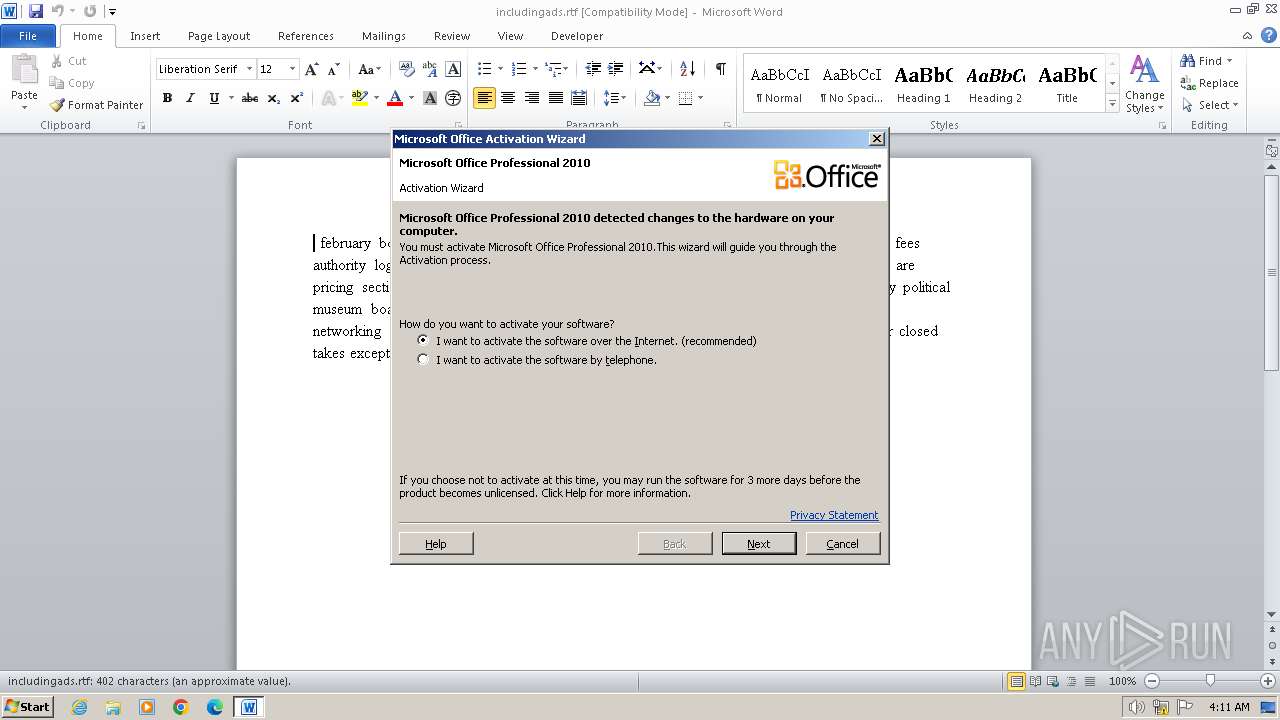Open the Find dropdown arrow
Image resolution: width=1280 pixels, height=720 pixels.
pyautogui.click(x=1229, y=61)
